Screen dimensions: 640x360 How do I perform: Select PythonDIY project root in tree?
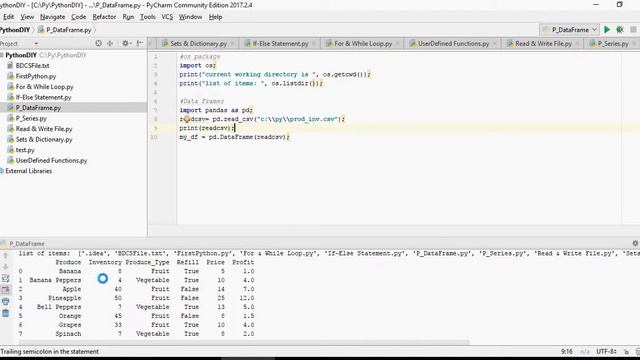[x=21, y=55]
